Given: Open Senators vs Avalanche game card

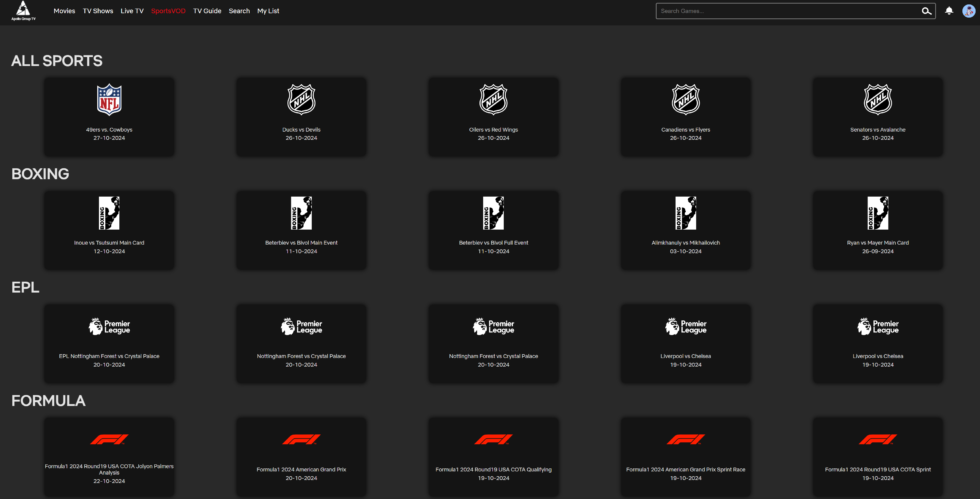Looking at the screenshot, I should tap(877, 117).
